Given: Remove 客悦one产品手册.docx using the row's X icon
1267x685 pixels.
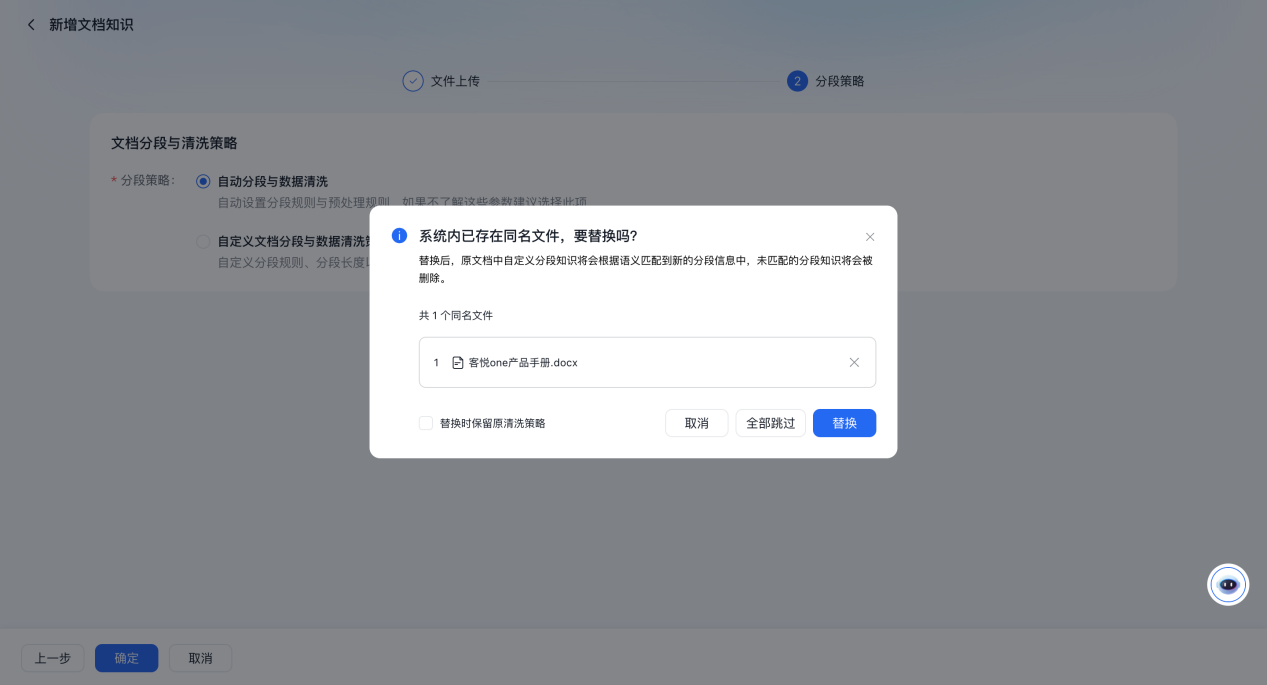Looking at the screenshot, I should [x=854, y=362].
